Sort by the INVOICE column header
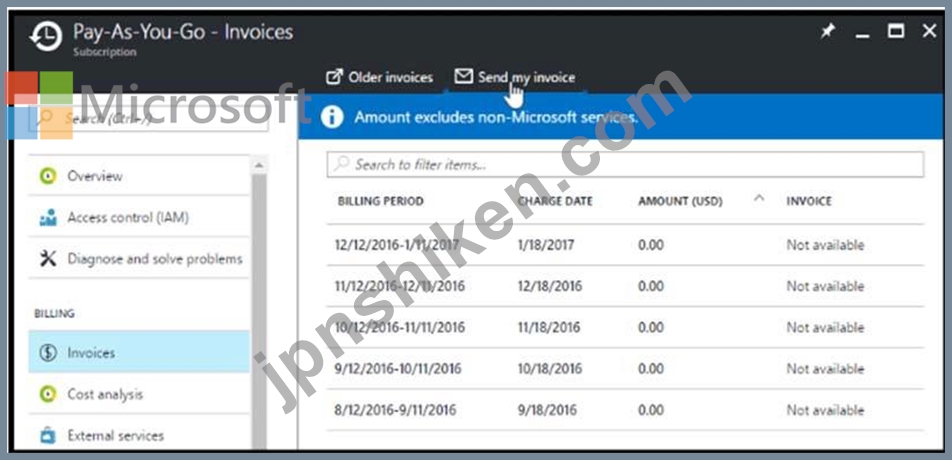The width and height of the screenshot is (952, 460). pyautogui.click(x=809, y=201)
